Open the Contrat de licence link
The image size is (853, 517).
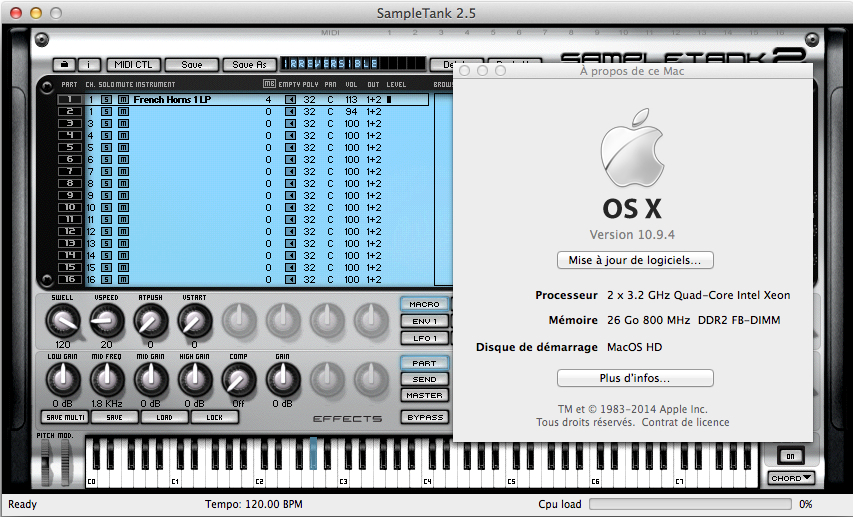click(685, 422)
